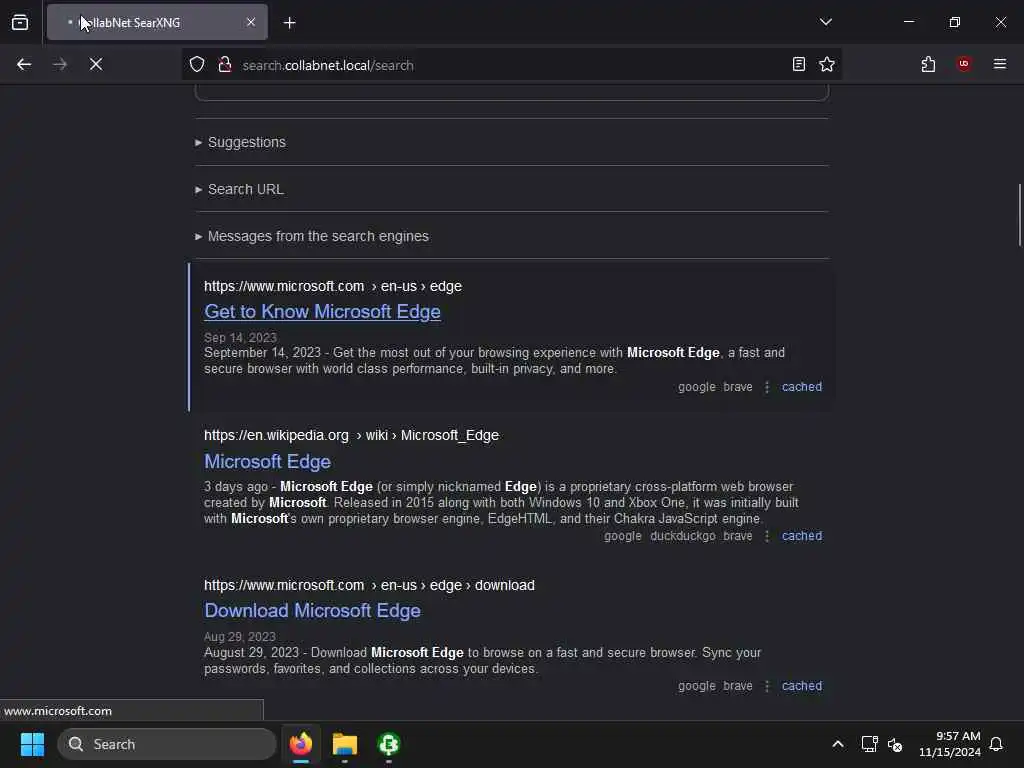The image size is (1024, 768).
Task: Open Download Microsoft Edge result link
Action: [312, 611]
